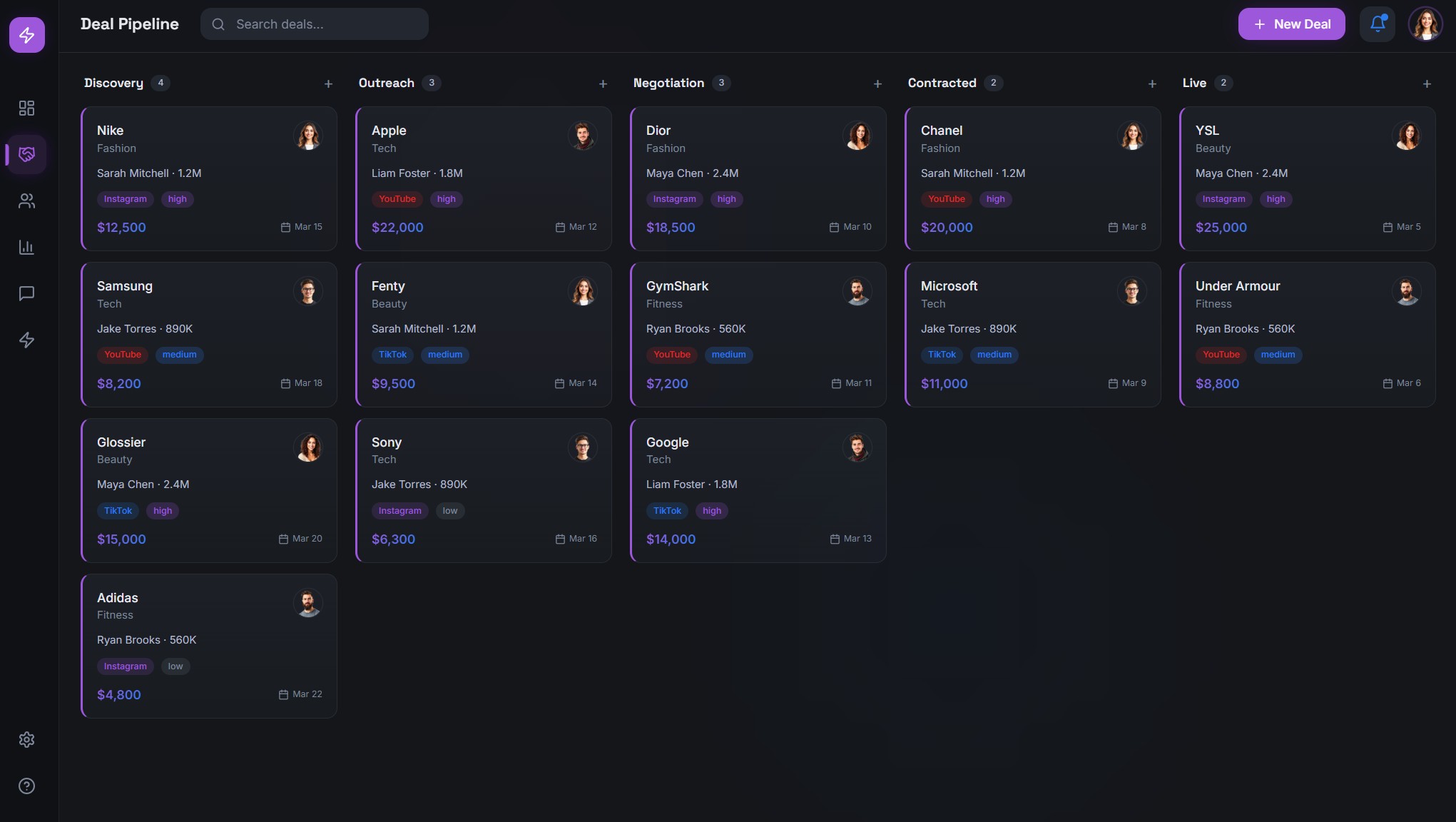This screenshot has width=1456, height=822.
Task: View Analytics via the bar chart icon
Action: [x=26, y=247]
